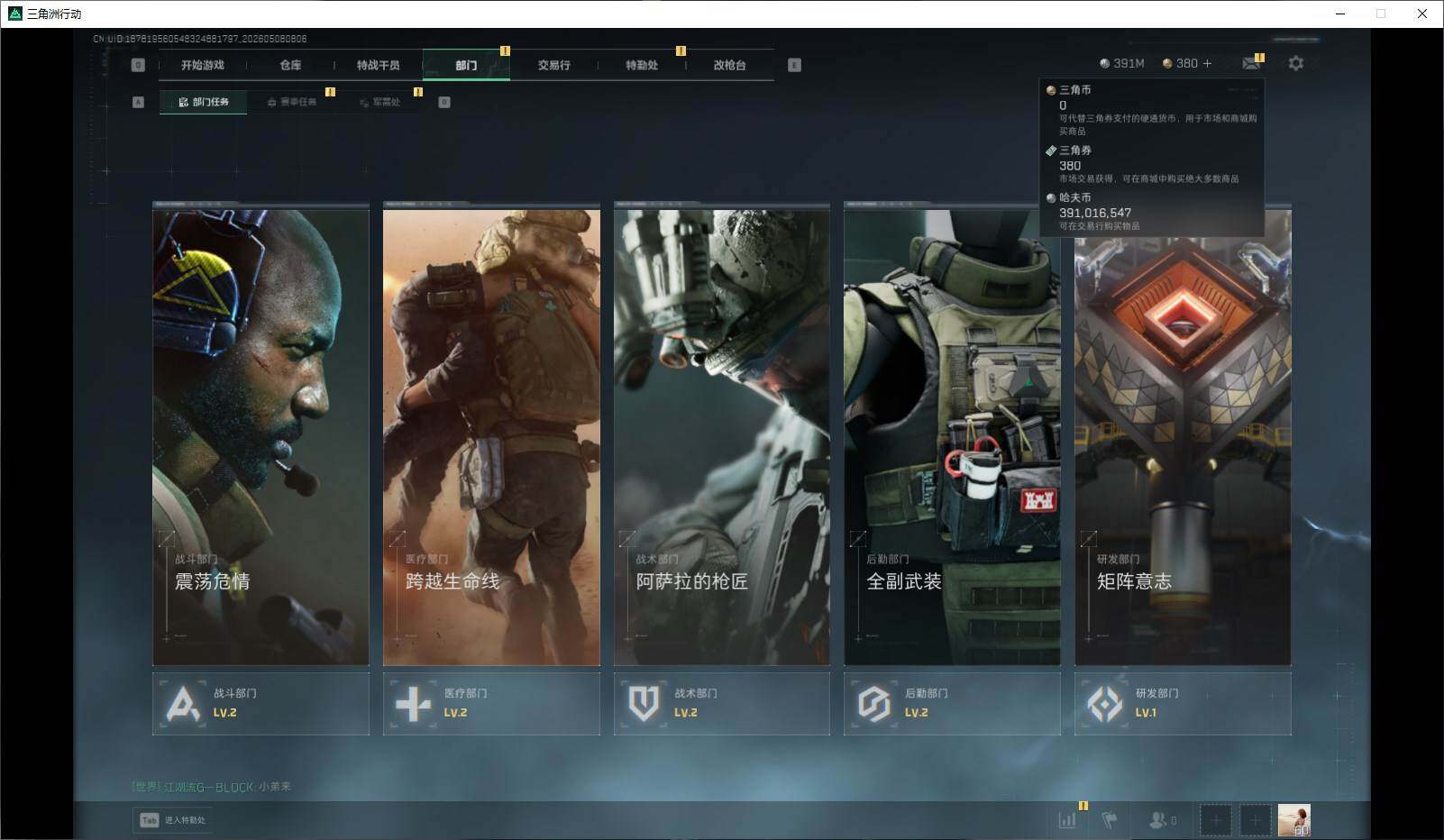The width and height of the screenshot is (1444, 840).
Task: Click the second empty squad slot
Action: (x=1255, y=820)
